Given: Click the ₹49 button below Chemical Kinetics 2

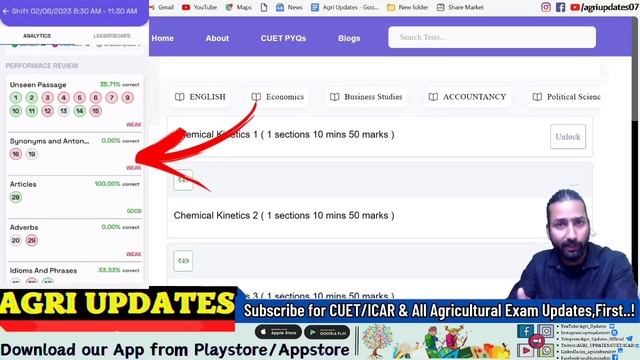Looking at the screenshot, I should [x=183, y=261].
